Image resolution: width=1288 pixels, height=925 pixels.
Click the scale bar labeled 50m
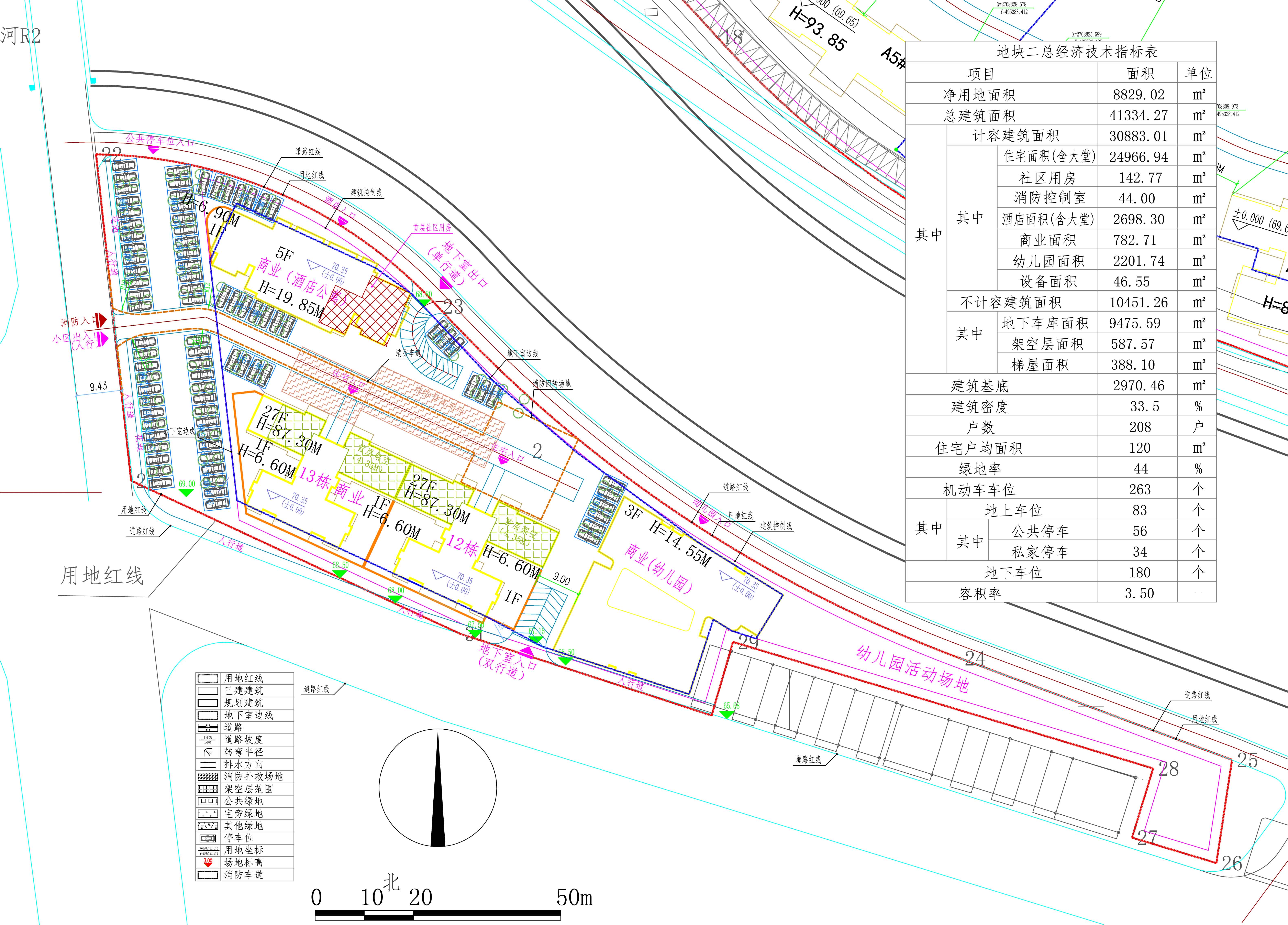(x=438, y=915)
